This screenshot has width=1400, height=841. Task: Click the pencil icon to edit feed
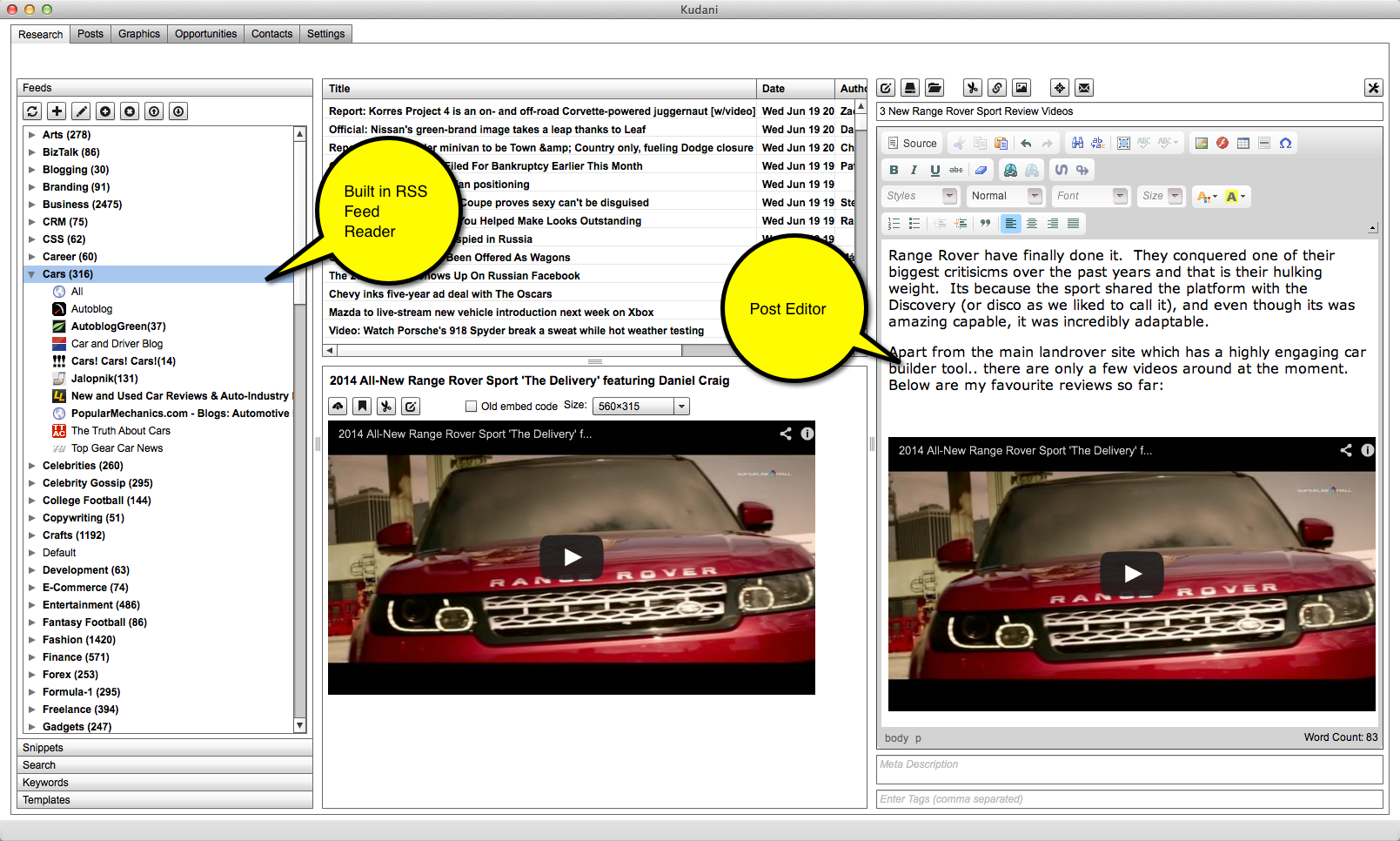[x=81, y=111]
